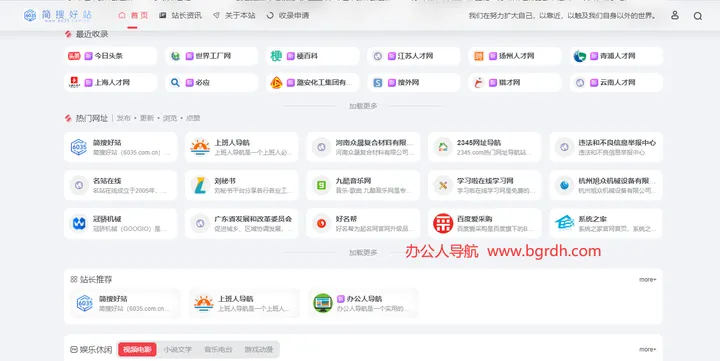
Task: Click the 系统之家 blue house icon
Action: [x=564, y=223]
